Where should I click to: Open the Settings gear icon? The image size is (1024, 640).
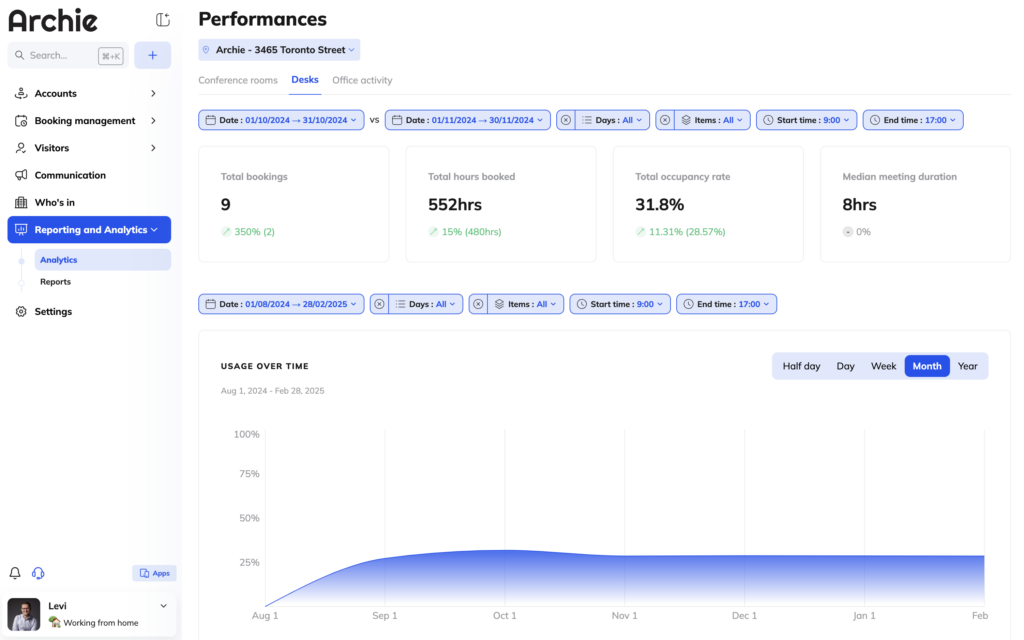coord(22,311)
